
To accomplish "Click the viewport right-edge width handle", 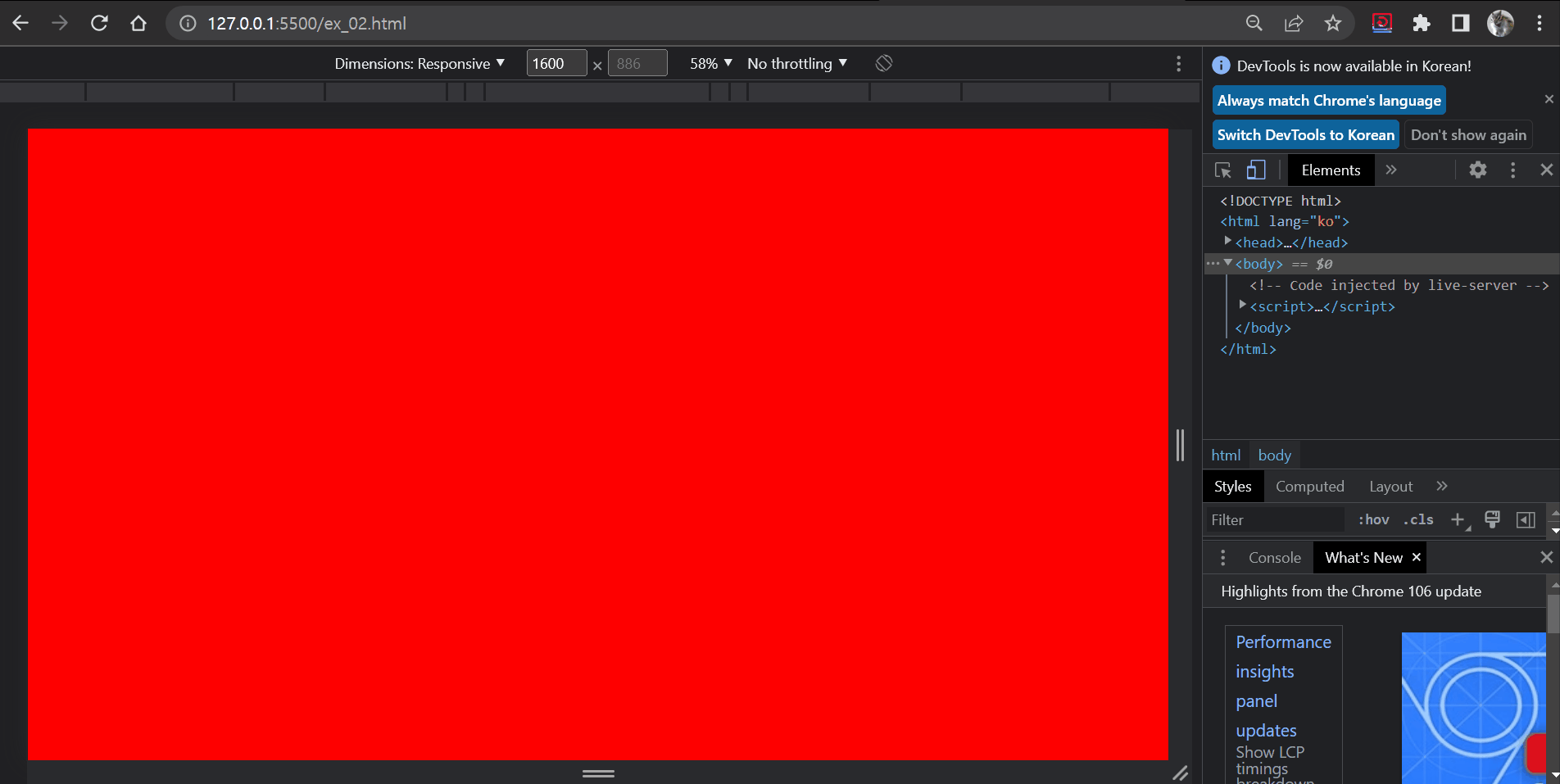I will point(1180,445).
